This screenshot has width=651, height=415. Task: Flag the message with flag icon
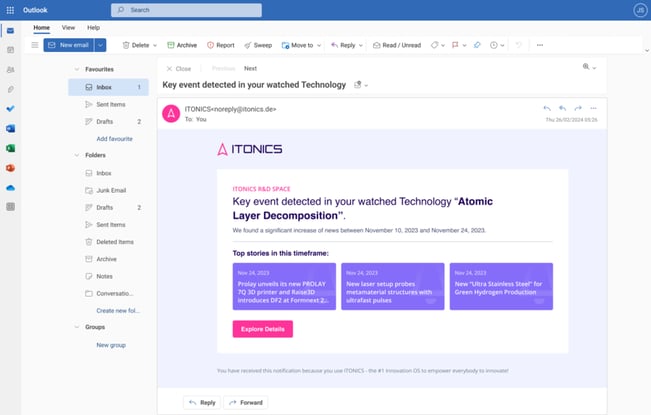coord(455,45)
